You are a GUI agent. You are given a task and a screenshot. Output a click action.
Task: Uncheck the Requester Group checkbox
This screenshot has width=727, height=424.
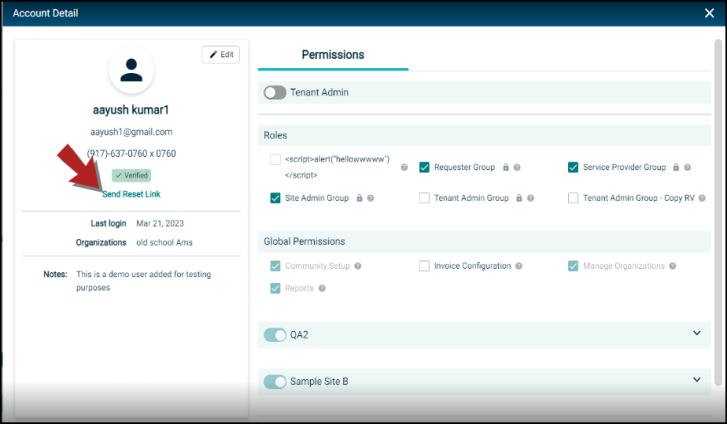424,167
